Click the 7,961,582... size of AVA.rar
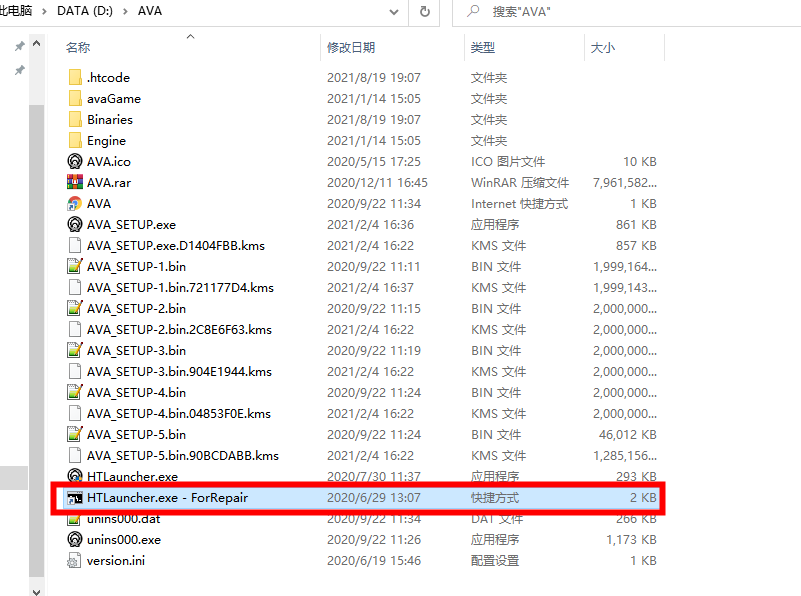801x596 pixels. pyautogui.click(x=625, y=182)
